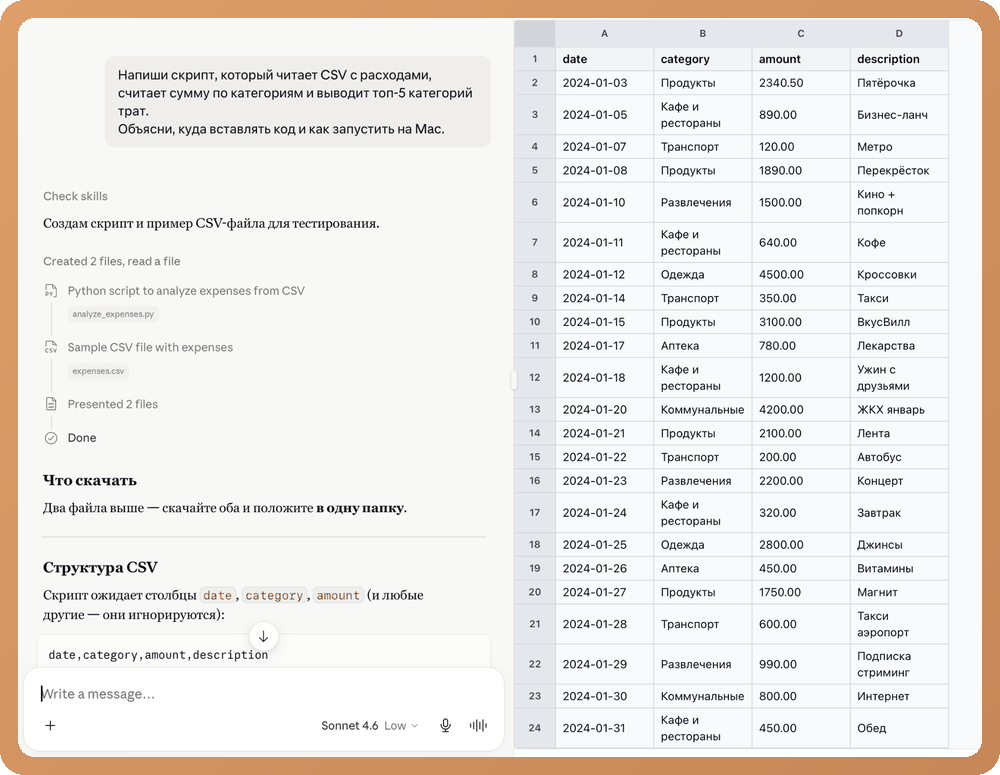The image size is (1000, 775).
Task: Open the analyze_expenses.py file chip
Action: point(113,314)
